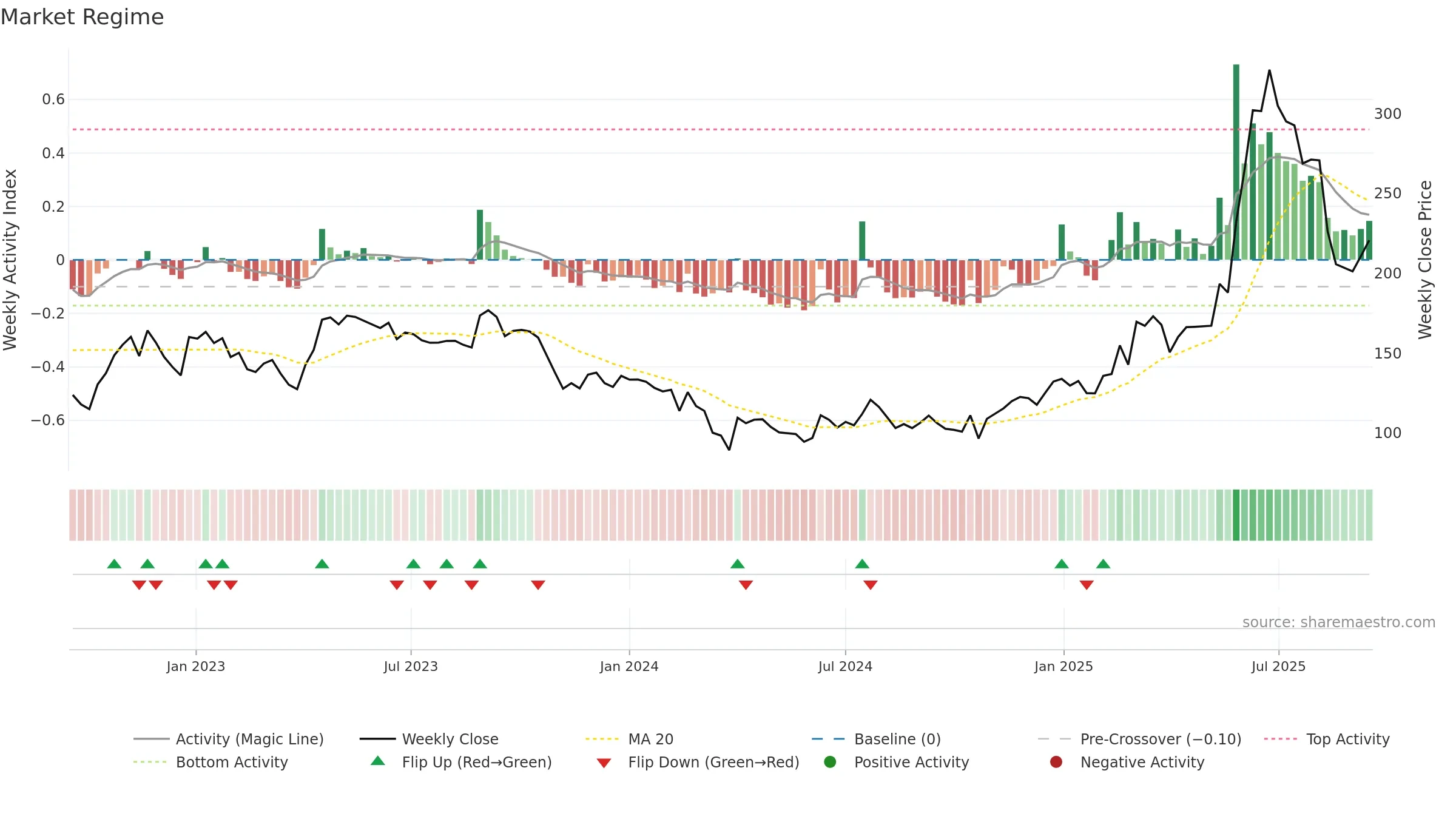Screen dimensions: 1456x819
Task: Toggle the Flip Down (Green→Red) legend entry
Action: (x=698, y=762)
